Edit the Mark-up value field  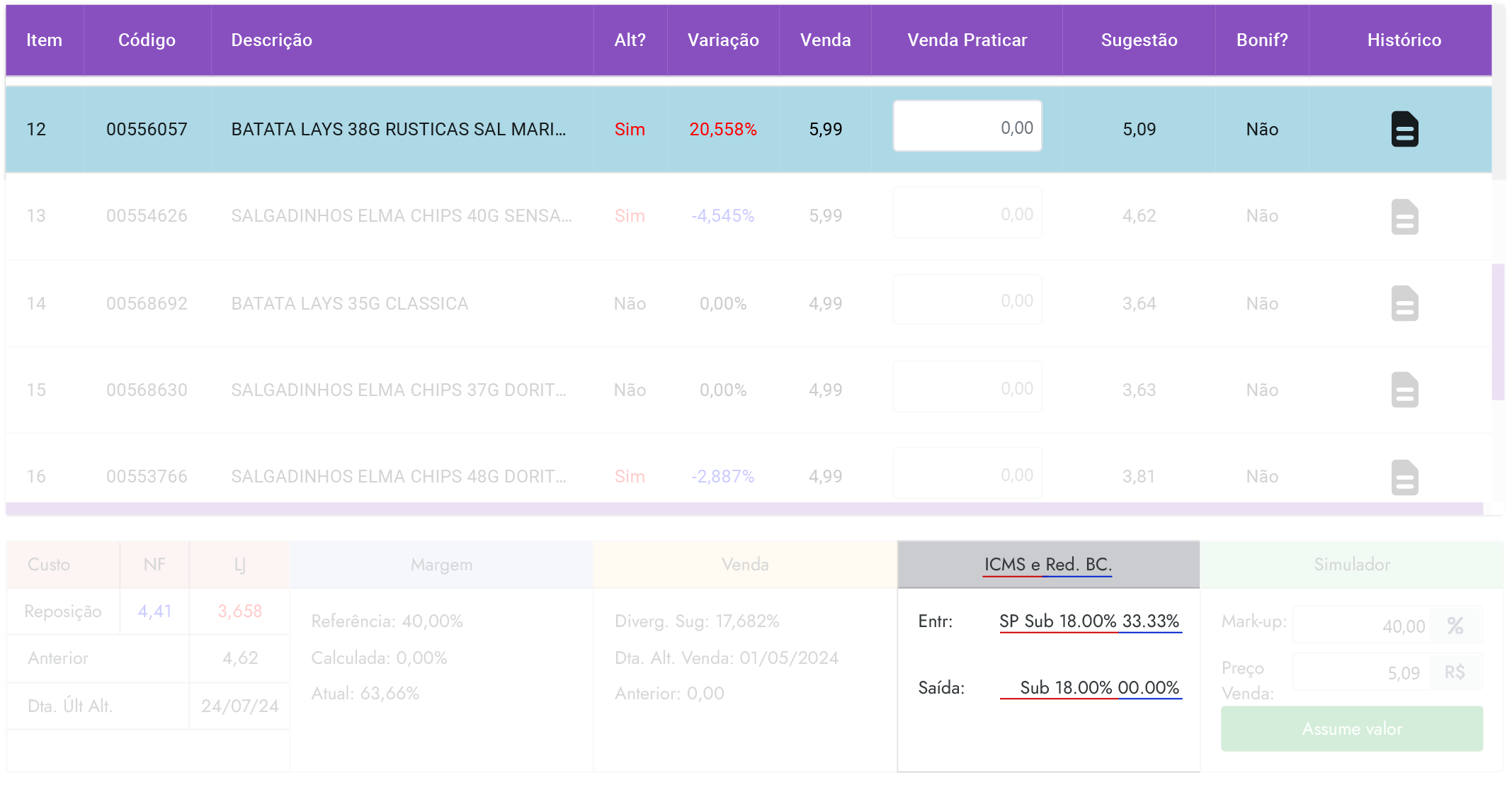[x=1360, y=626]
